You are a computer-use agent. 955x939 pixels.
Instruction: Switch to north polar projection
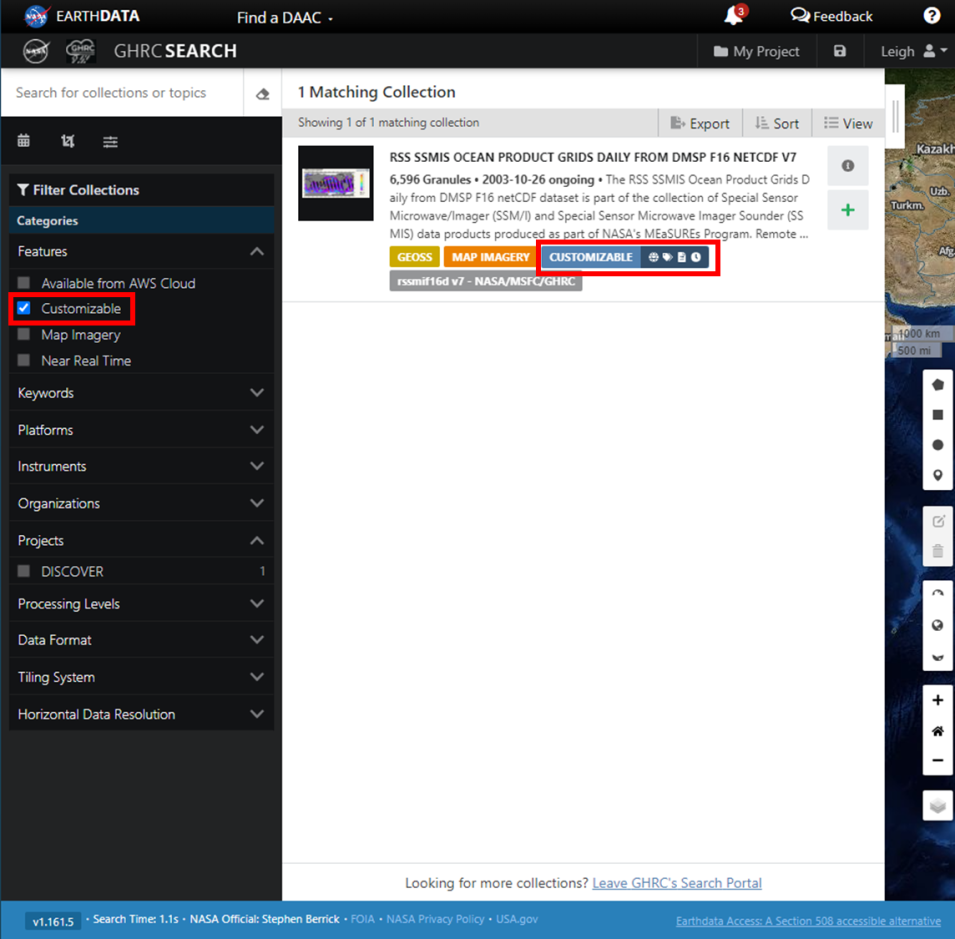click(x=938, y=595)
